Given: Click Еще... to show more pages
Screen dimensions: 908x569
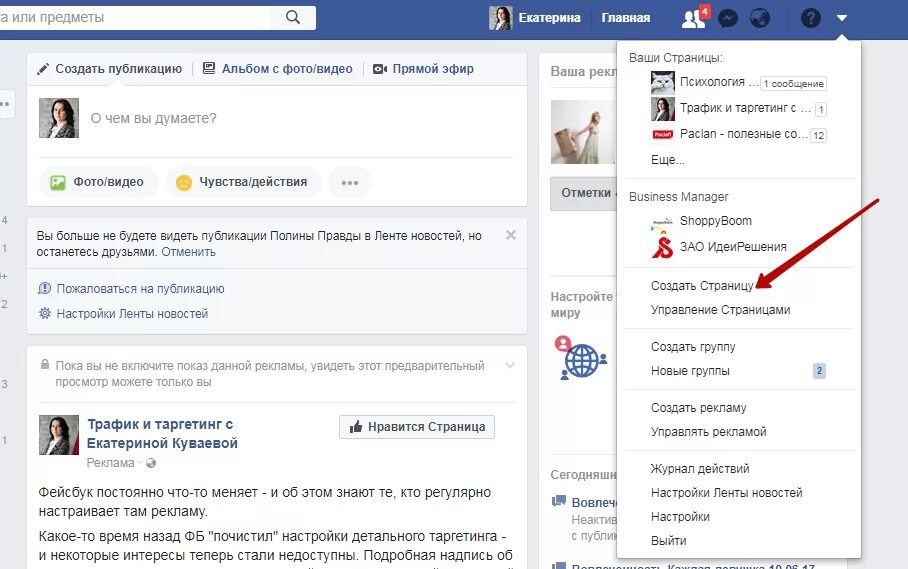Looking at the screenshot, I should [668, 160].
